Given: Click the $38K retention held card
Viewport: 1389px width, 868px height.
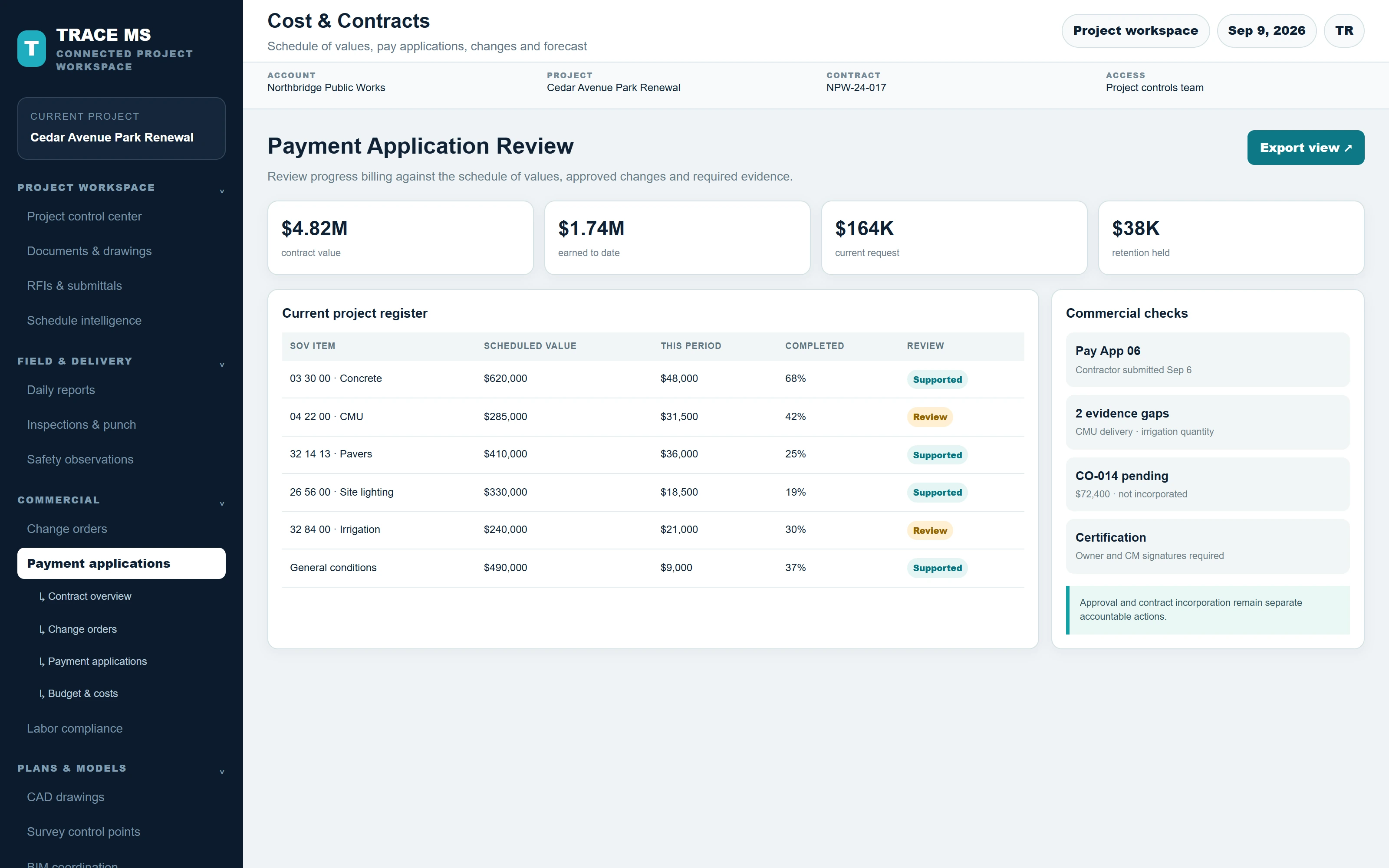Looking at the screenshot, I should [x=1231, y=238].
